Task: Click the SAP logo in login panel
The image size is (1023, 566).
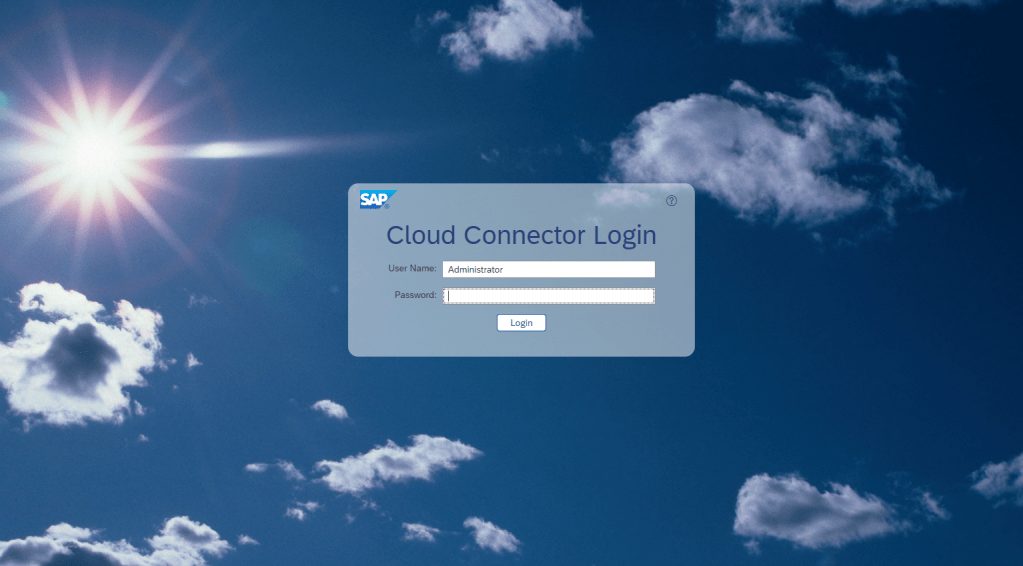Action: point(376,200)
